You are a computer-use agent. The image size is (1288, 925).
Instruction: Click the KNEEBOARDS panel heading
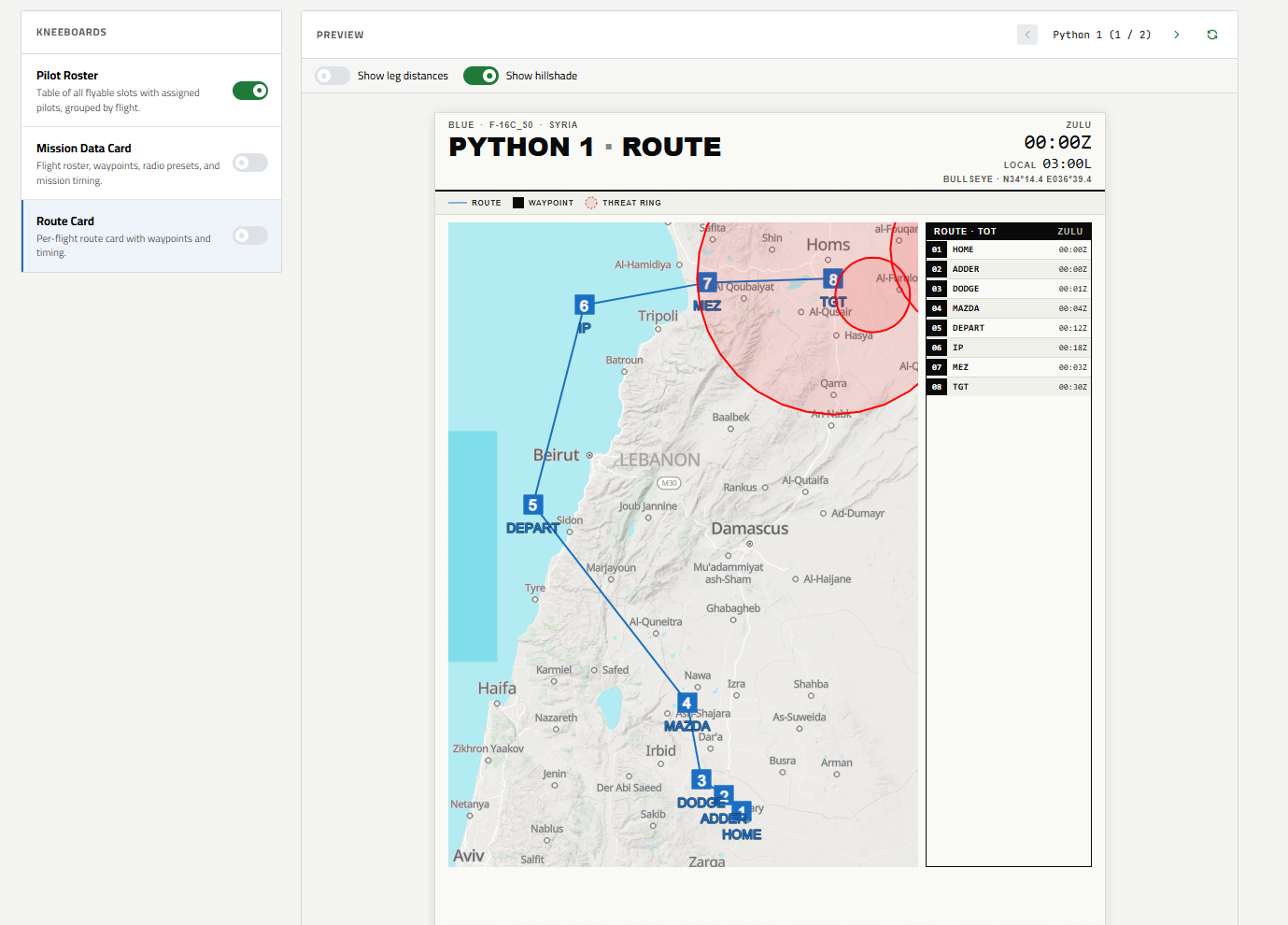click(x=72, y=33)
